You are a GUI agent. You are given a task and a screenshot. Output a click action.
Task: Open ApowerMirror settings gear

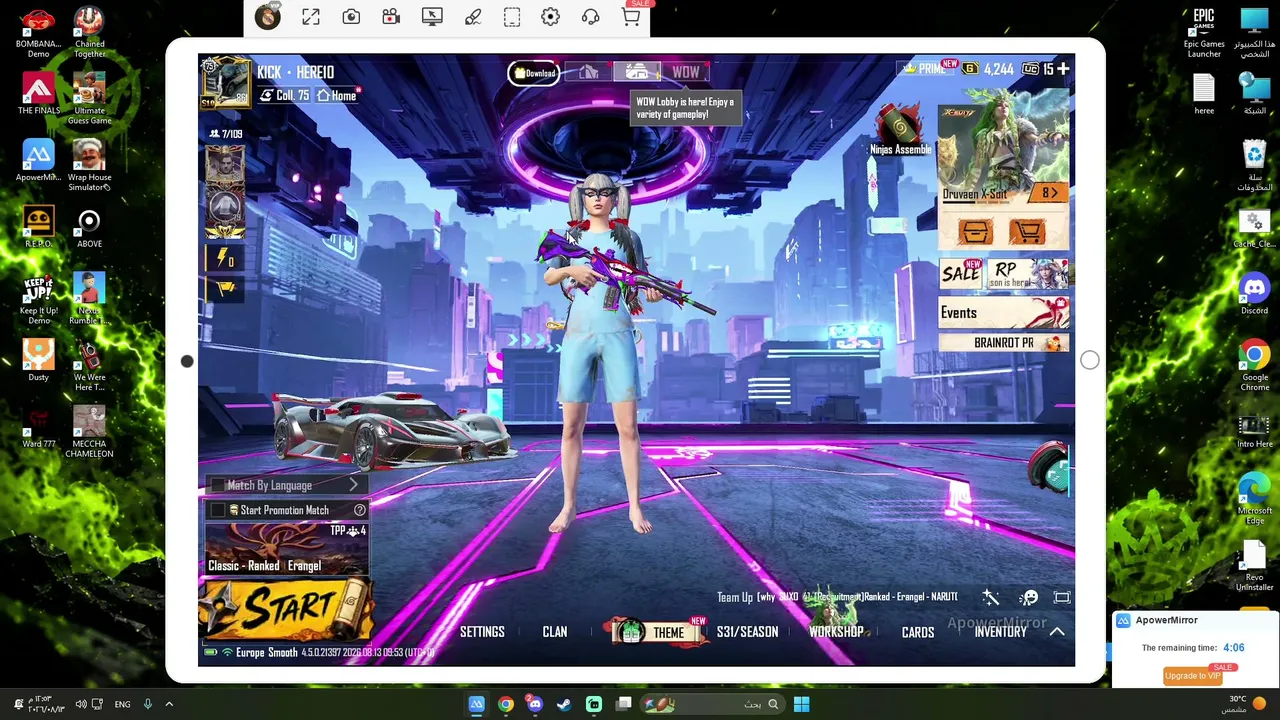pos(550,17)
